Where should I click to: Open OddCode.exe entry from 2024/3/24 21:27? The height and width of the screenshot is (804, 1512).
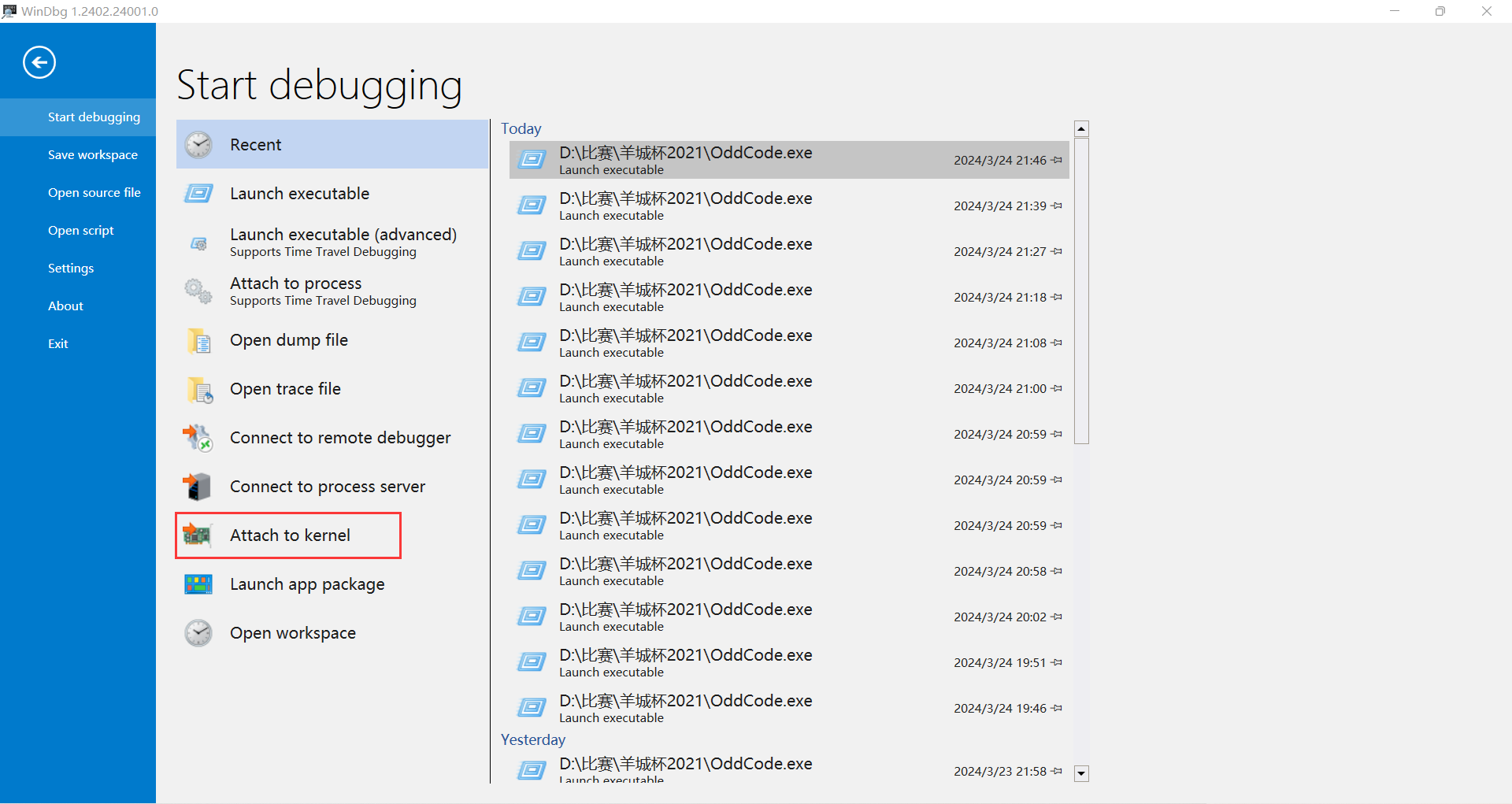coord(789,251)
